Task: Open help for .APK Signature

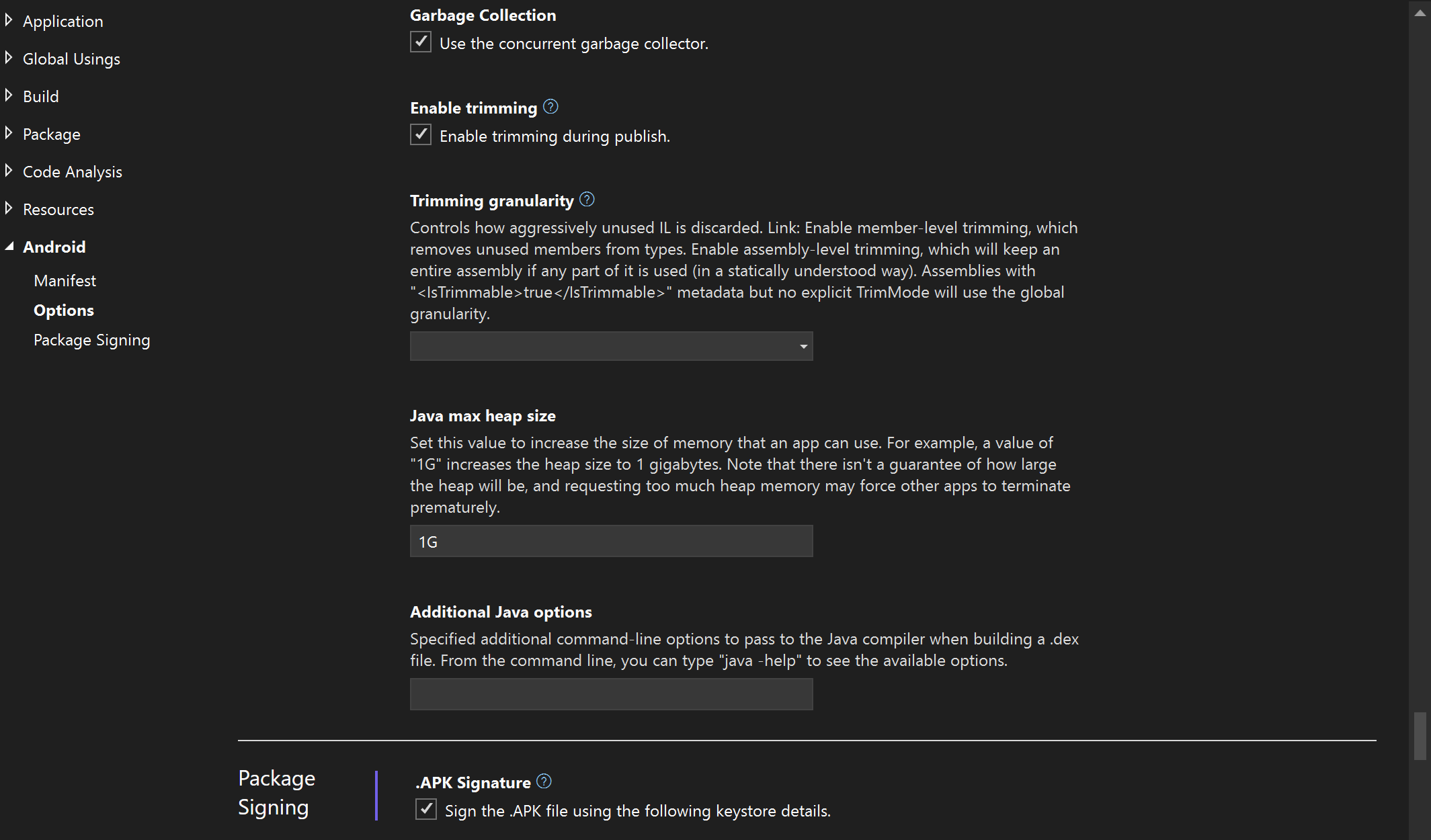Action: (544, 782)
